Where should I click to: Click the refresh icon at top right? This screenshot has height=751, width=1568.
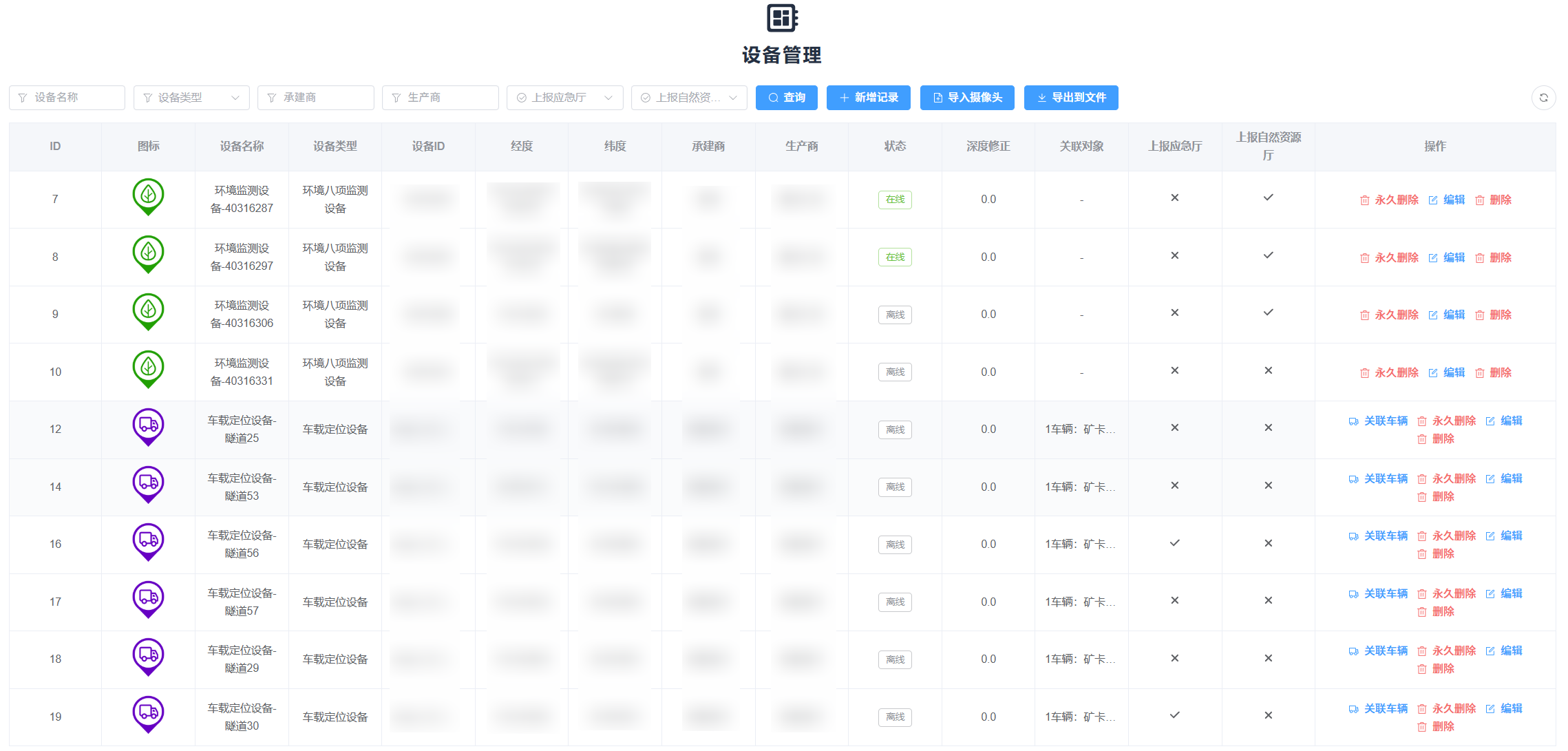point(1543,98)
